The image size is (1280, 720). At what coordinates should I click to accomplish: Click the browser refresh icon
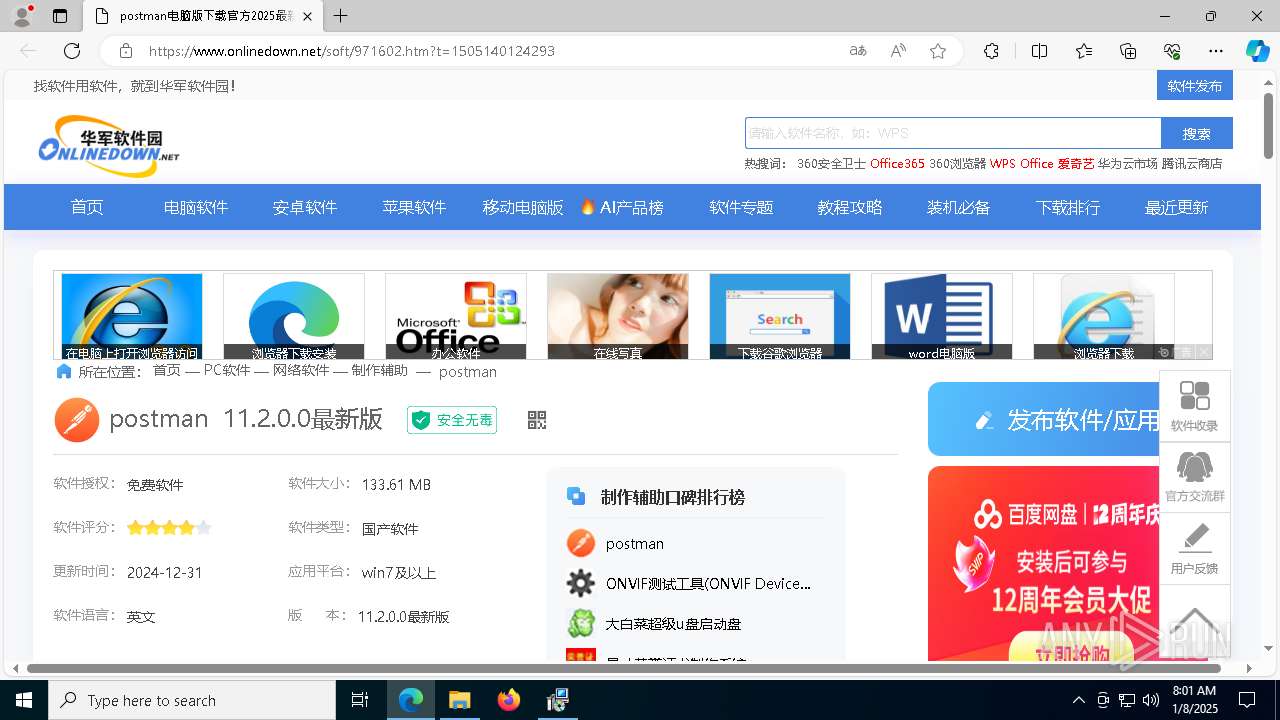(x=72, y=51)
